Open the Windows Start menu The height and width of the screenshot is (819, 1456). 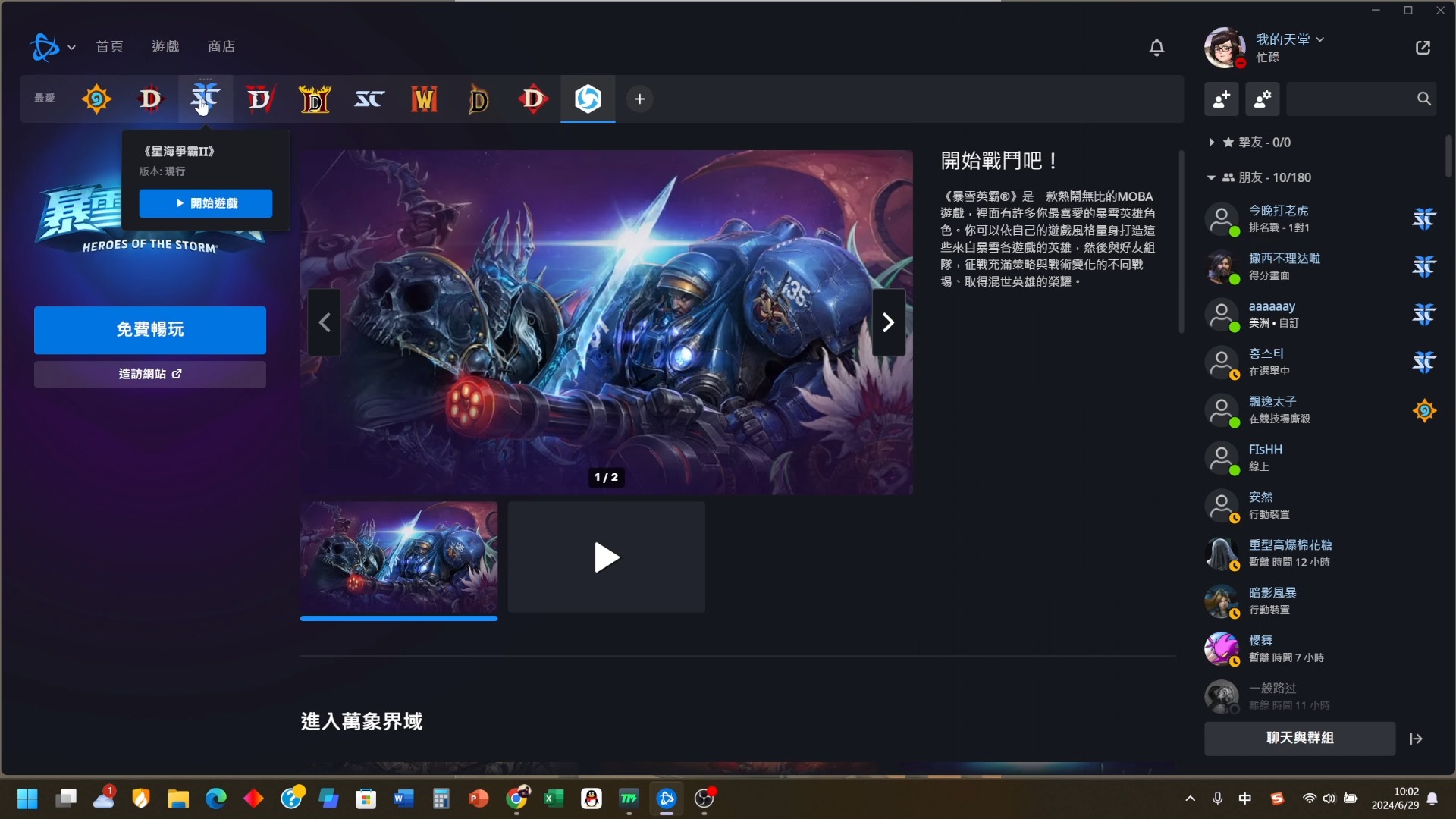[27, 799]
